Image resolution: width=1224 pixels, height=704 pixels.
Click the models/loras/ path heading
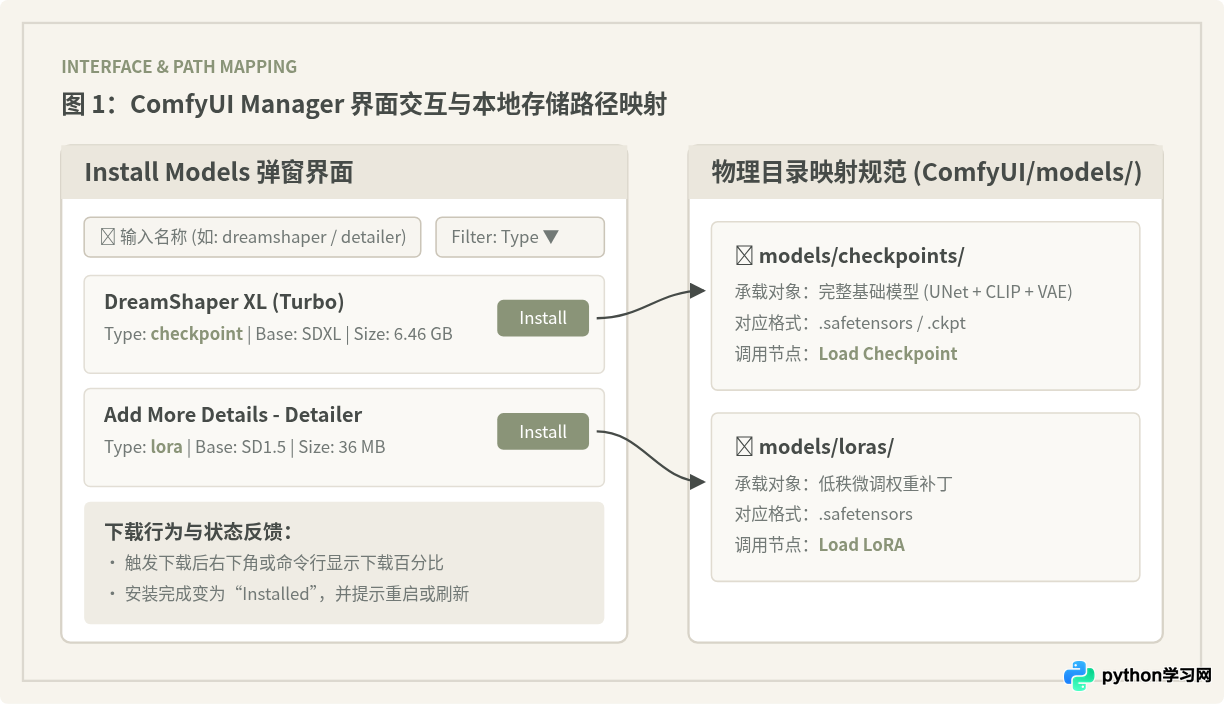tap(826, 447)
